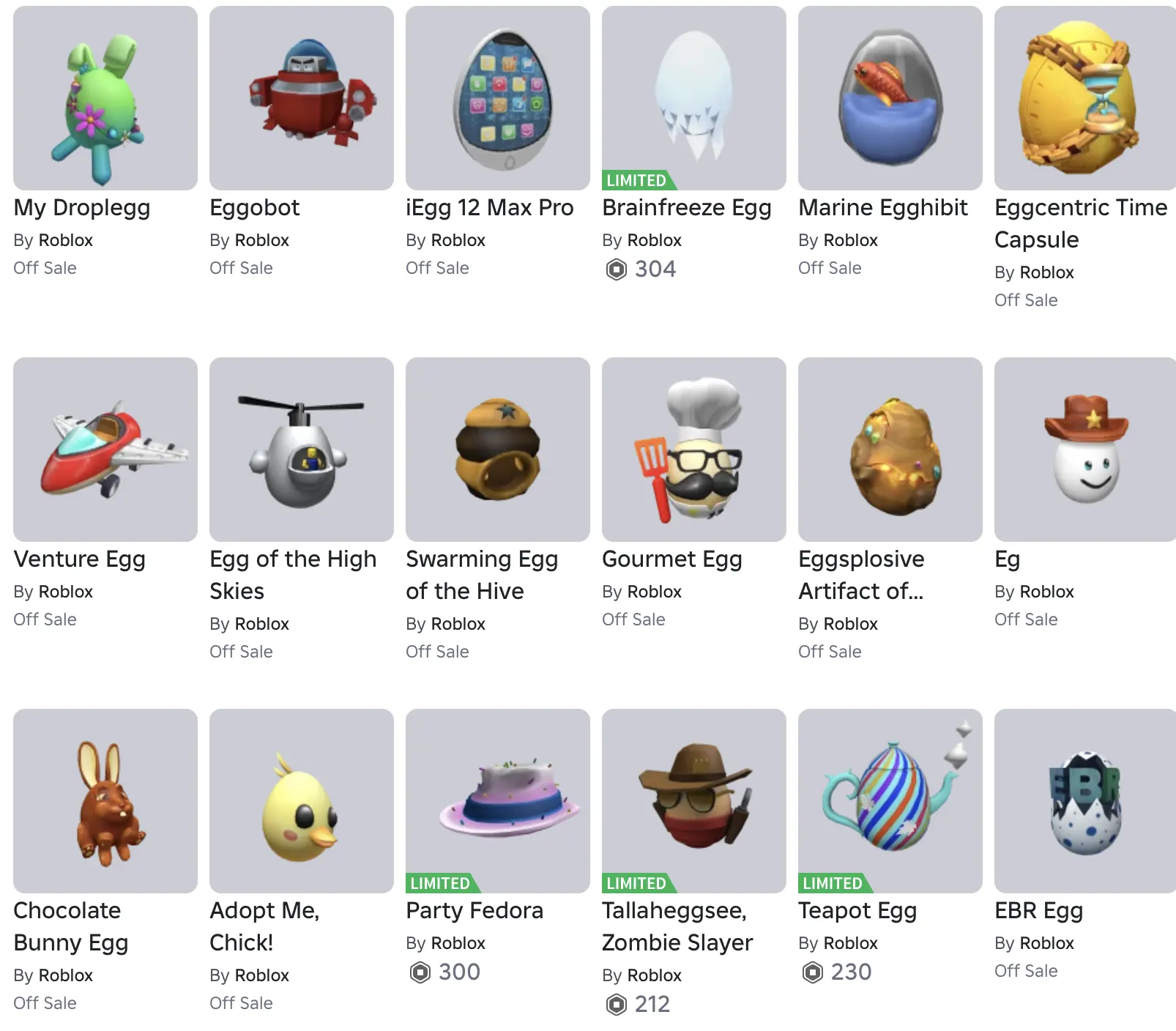The image size is (1176, 1031).
Task: Click Robux icon beside Brainfreeze Egg price
Action: pos(617,269)
